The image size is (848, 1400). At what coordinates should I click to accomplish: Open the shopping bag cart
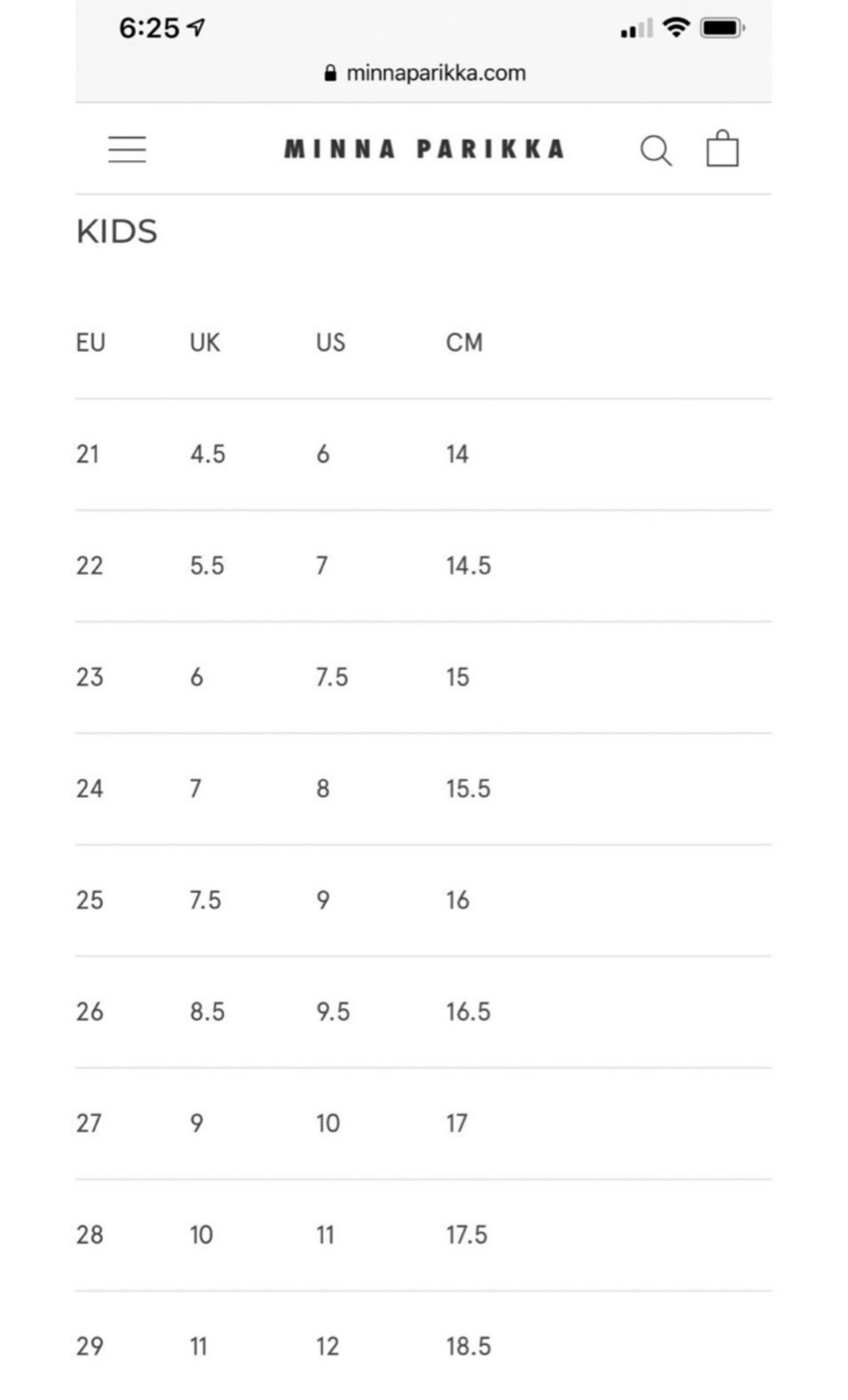(x=722, y=149)
